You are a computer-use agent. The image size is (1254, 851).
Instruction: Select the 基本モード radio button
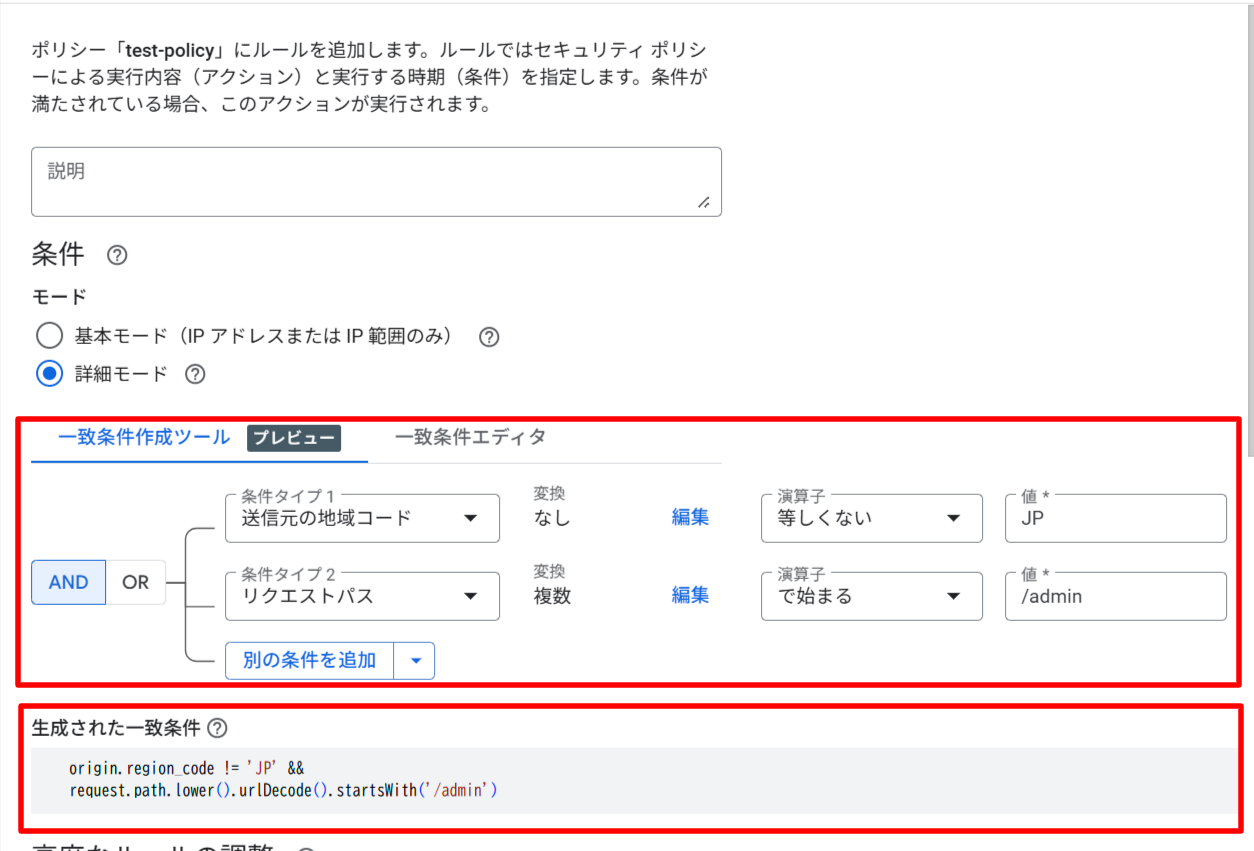(49, 335)
